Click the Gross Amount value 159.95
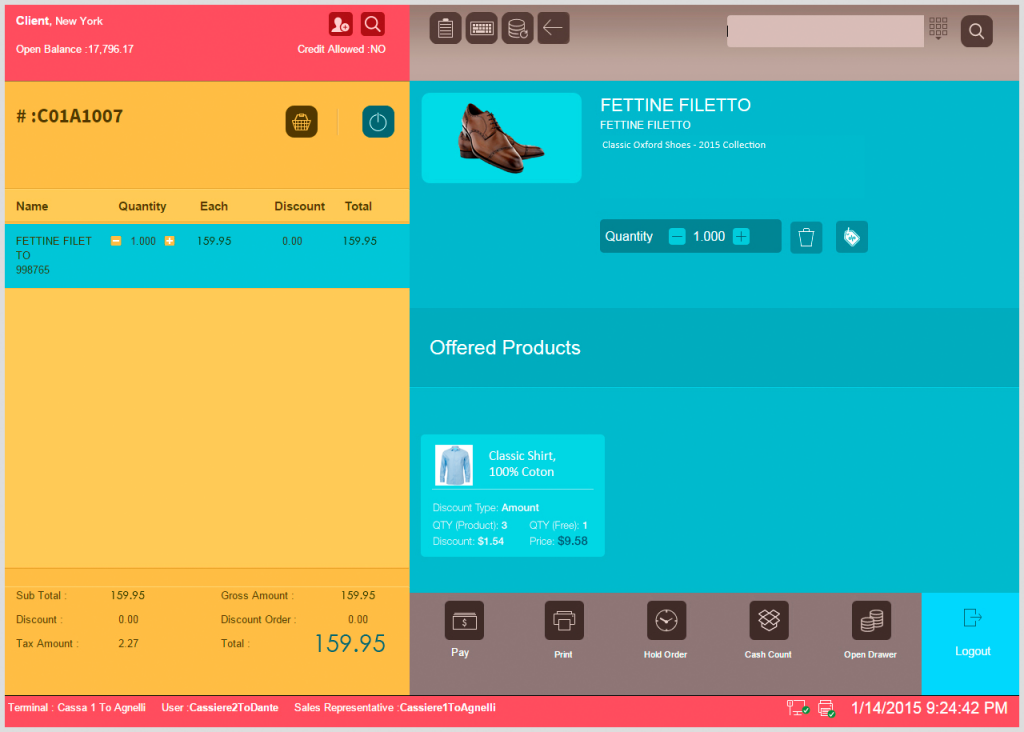The width and height of the screenshot is (1024, 732). pos(358,596)
